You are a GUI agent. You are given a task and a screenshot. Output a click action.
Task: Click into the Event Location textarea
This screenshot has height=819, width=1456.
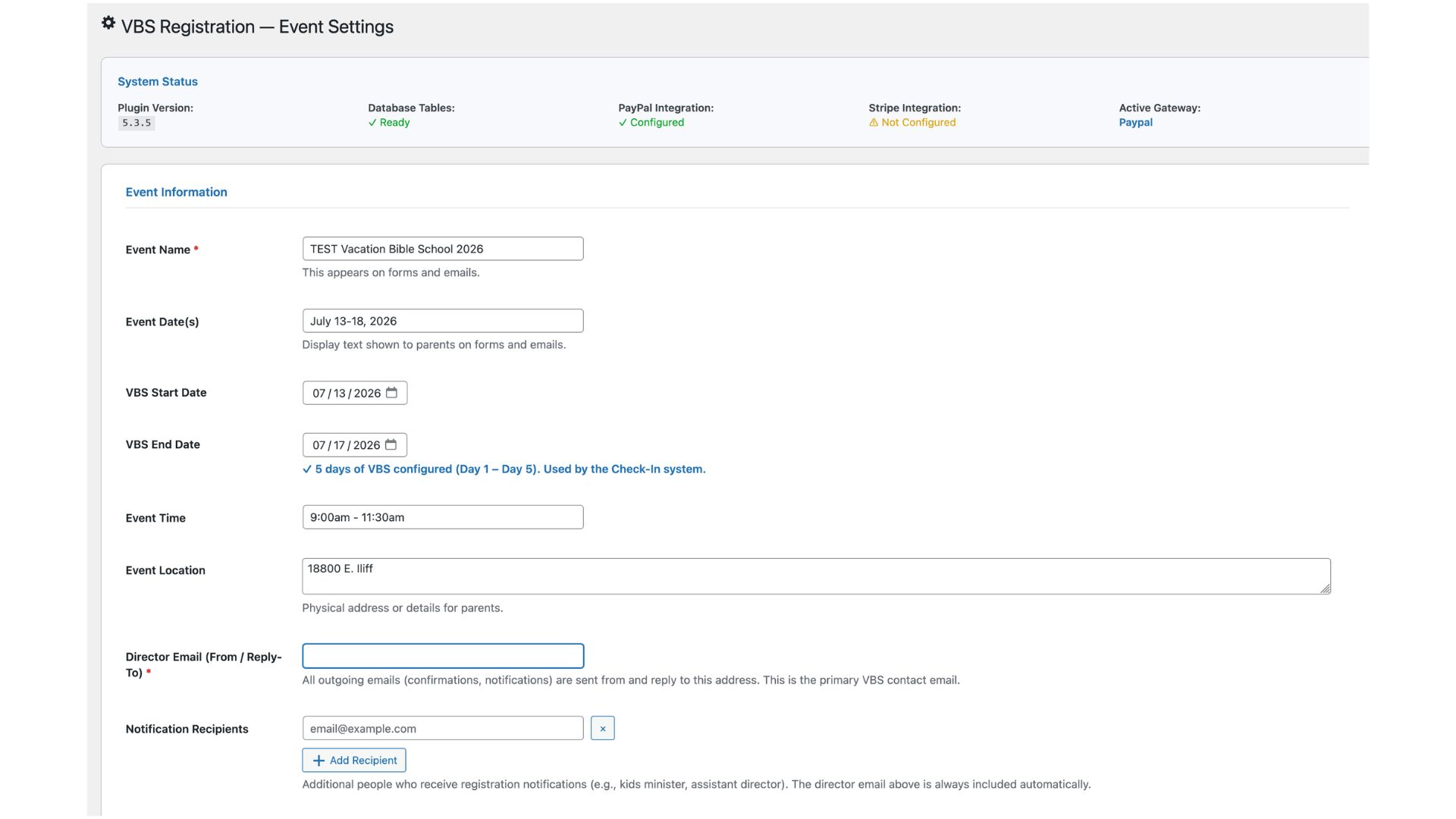[x=815, y=576]
